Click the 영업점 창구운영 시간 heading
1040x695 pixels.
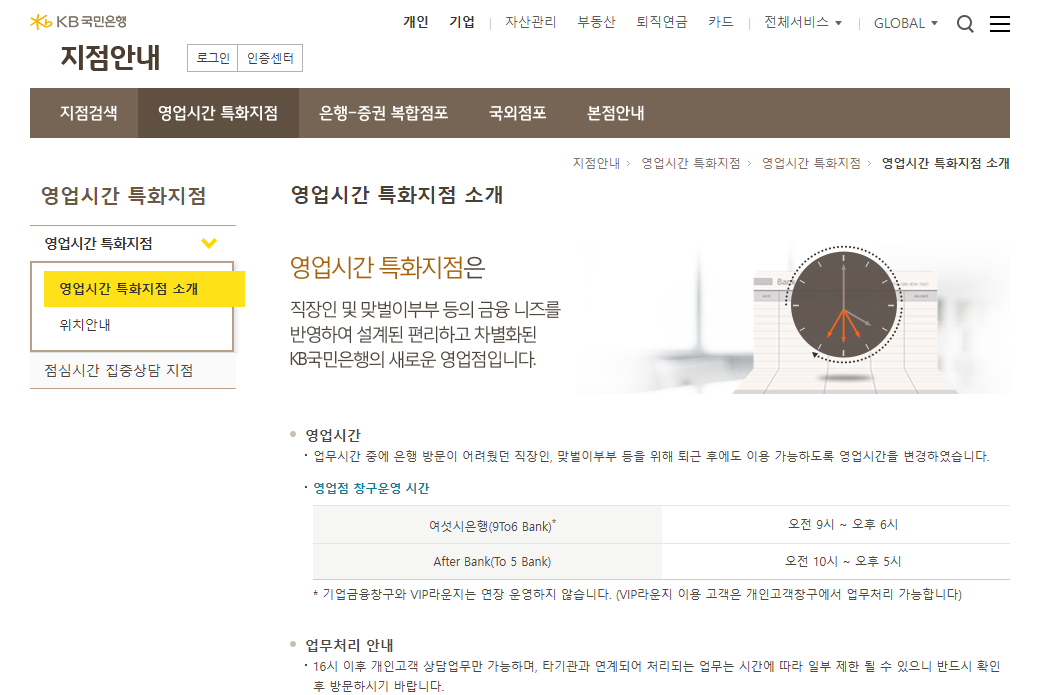[x=371, y=488]
